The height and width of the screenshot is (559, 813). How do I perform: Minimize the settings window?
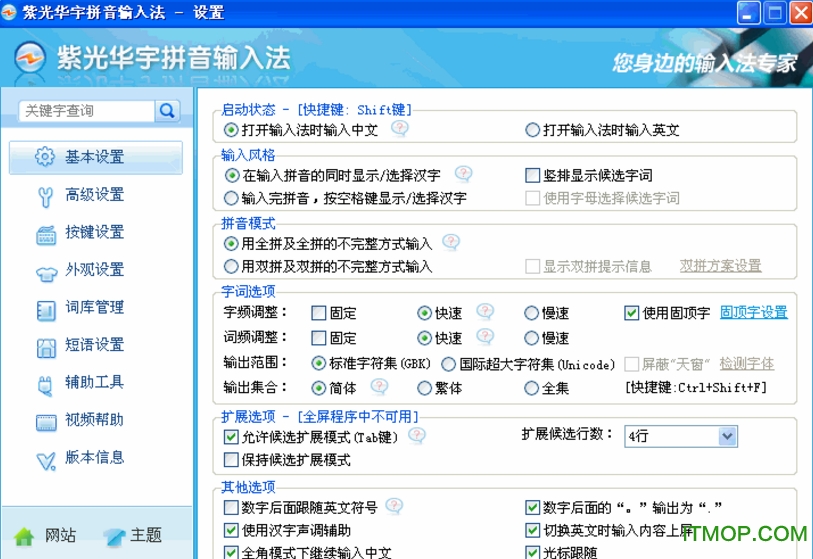748,12
